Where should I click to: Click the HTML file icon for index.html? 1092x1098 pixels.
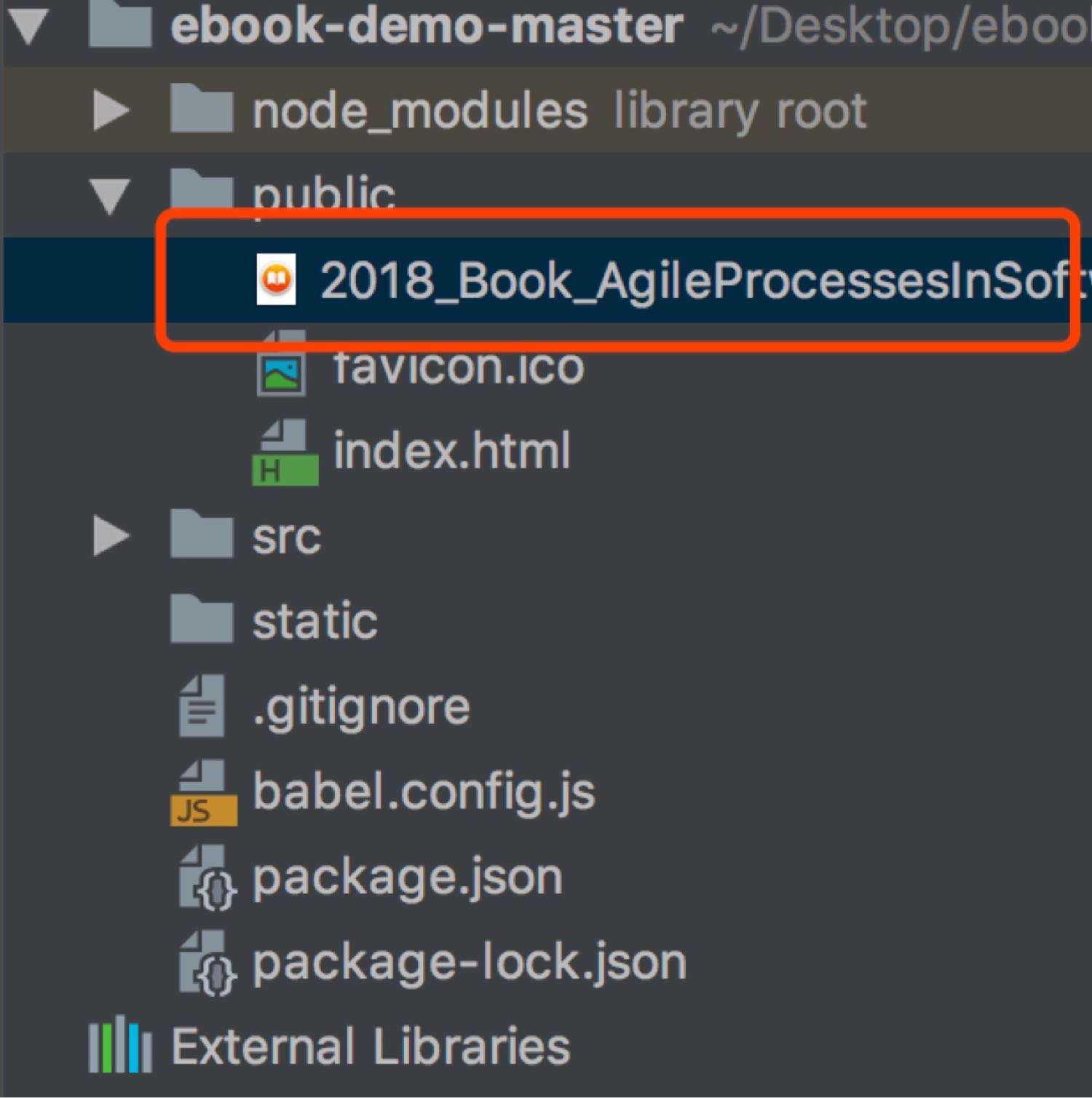click(284, 453)
